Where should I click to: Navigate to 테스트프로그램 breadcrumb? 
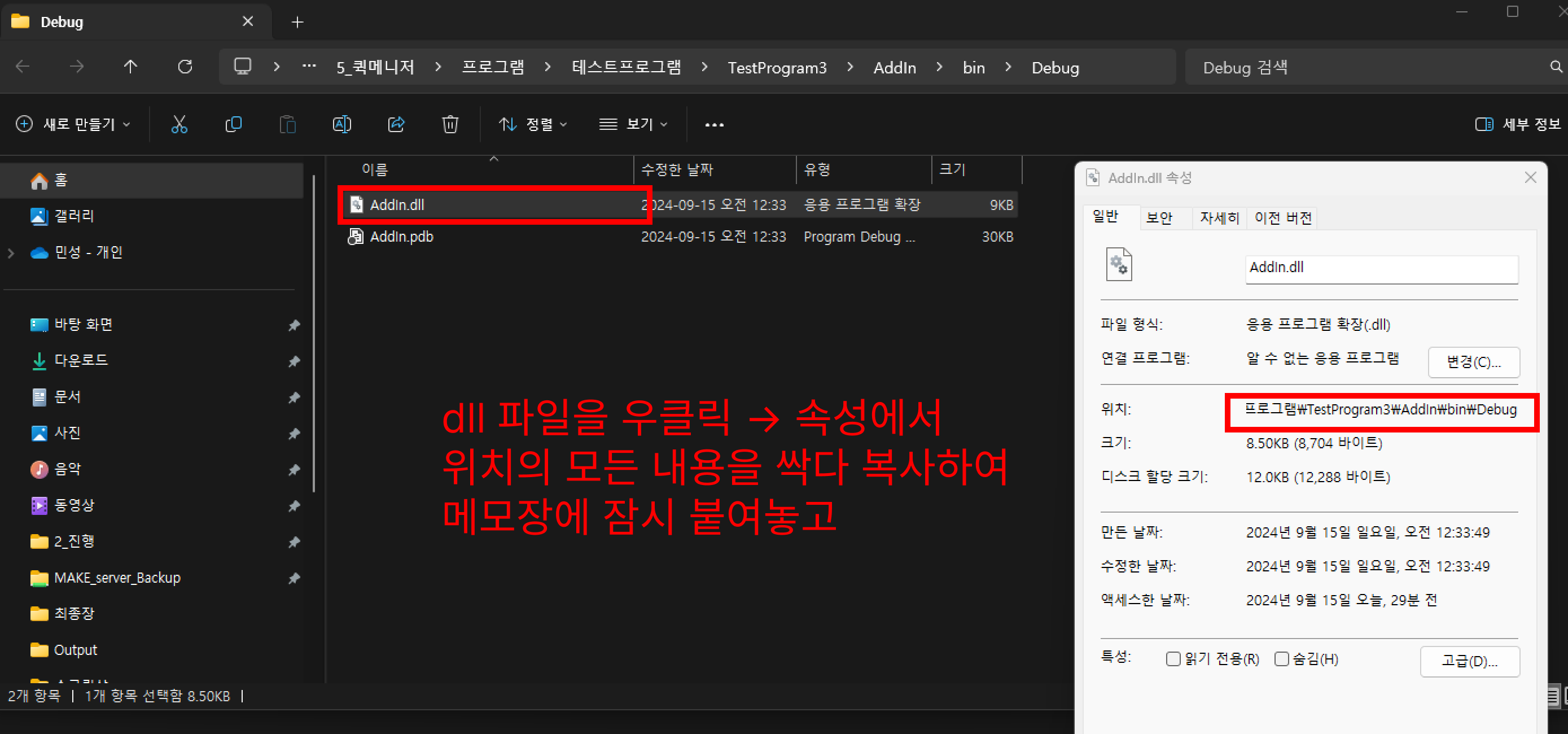(627, 67)
